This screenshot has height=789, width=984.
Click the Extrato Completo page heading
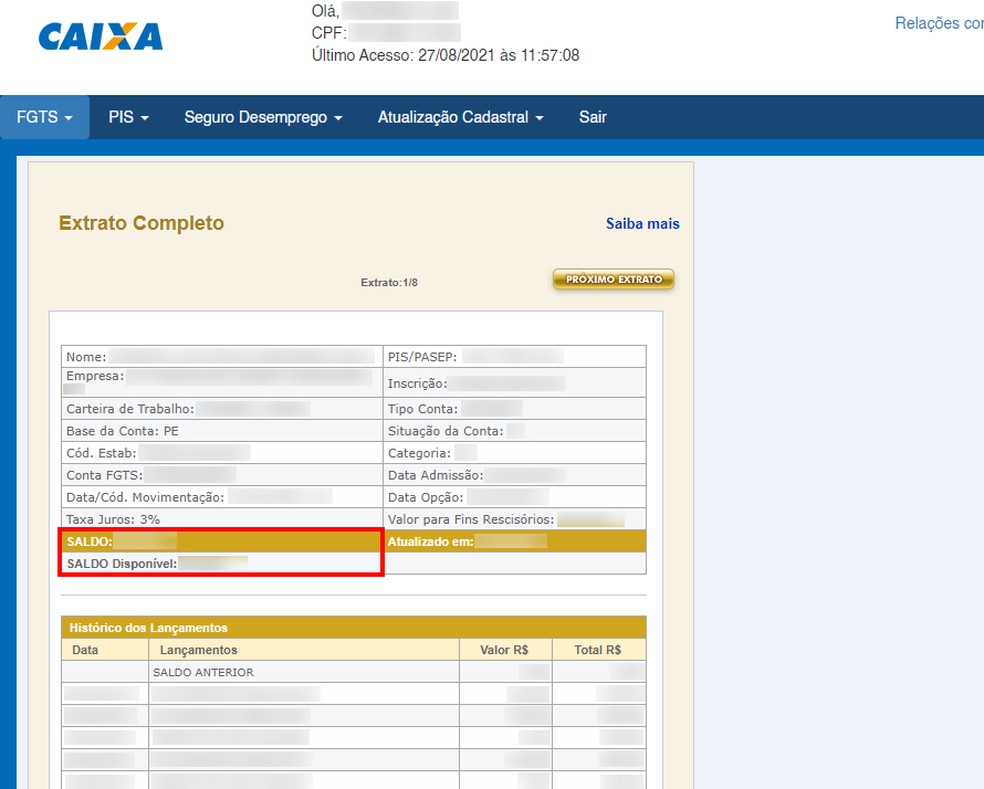[142, 222]
